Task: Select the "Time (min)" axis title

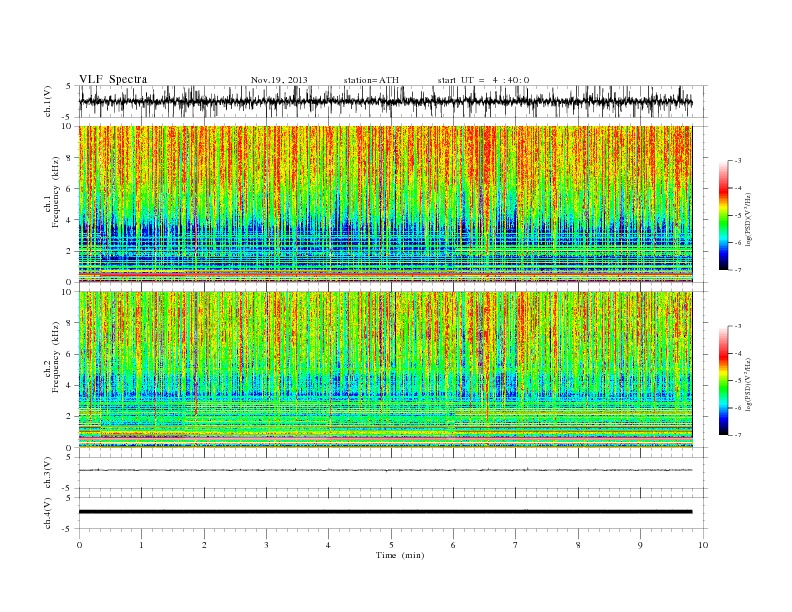Action: coord(400,555)
